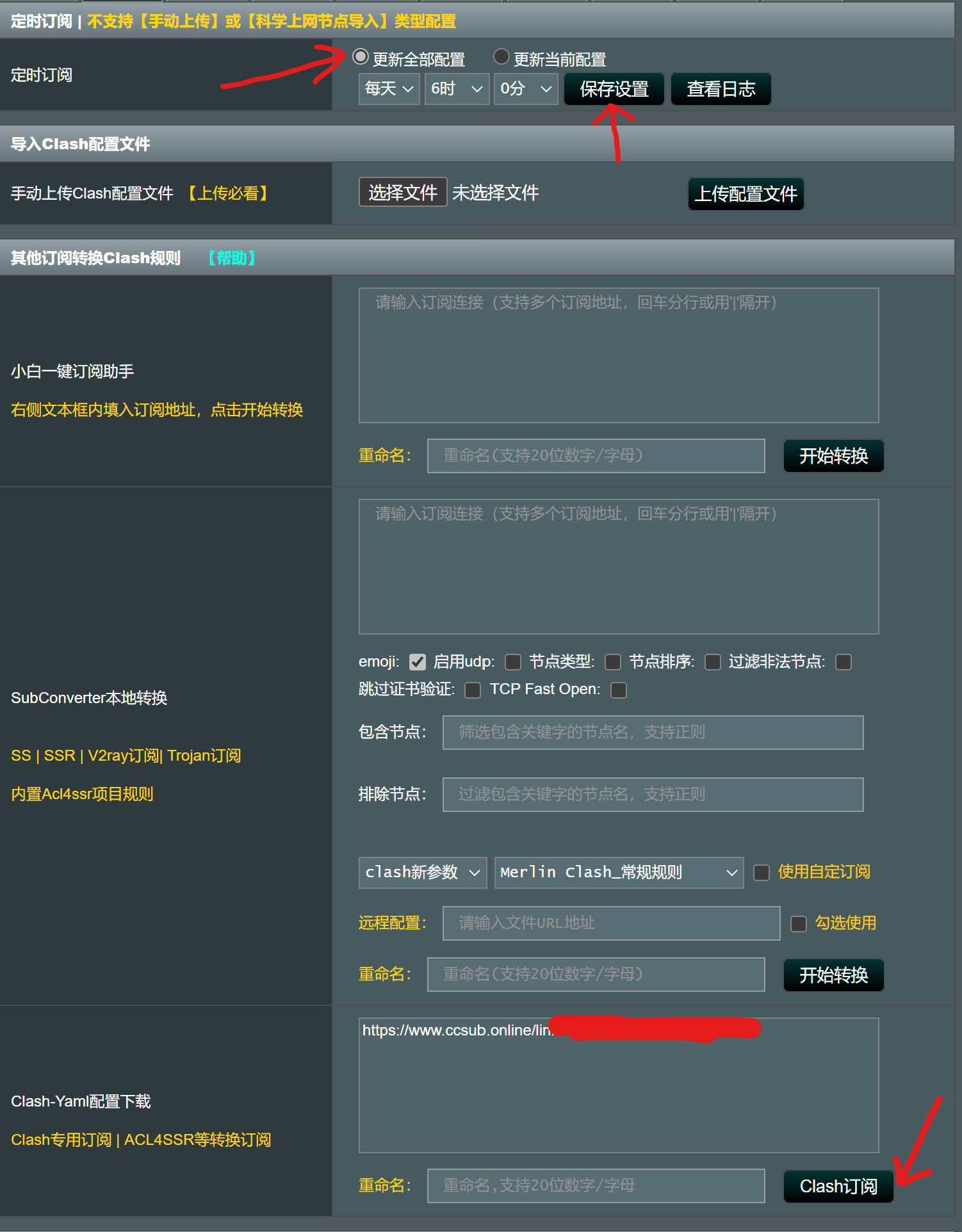Select the 更新当前配置 radio option
The height and width of the screenshot is (1232, 962).
tap(501, 57)
